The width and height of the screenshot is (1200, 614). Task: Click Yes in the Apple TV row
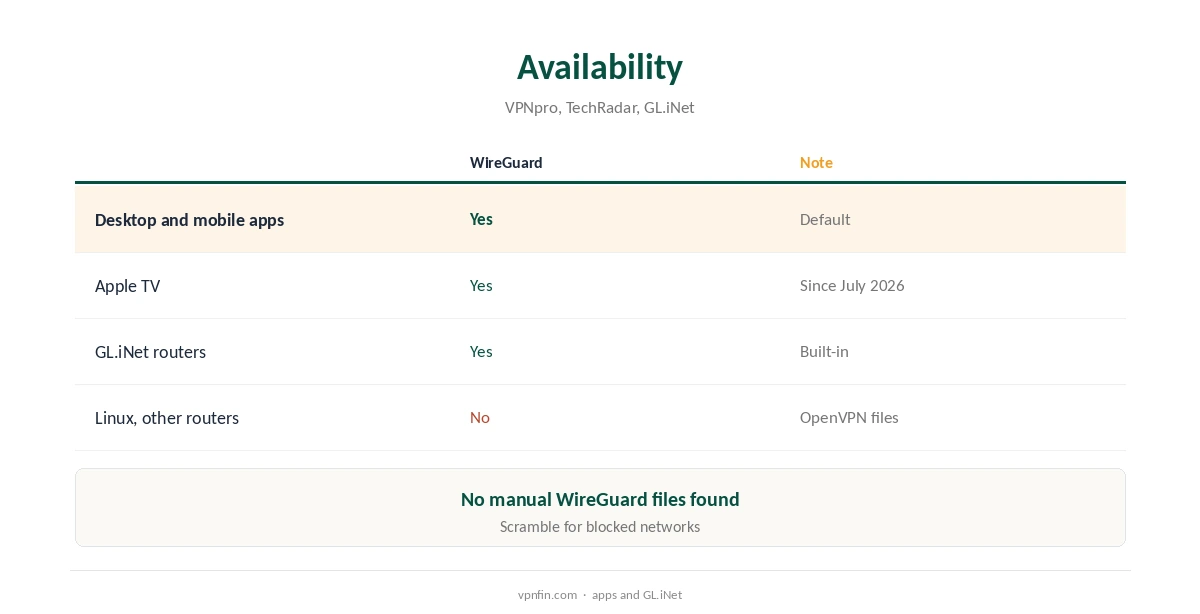tap(481, 285)
